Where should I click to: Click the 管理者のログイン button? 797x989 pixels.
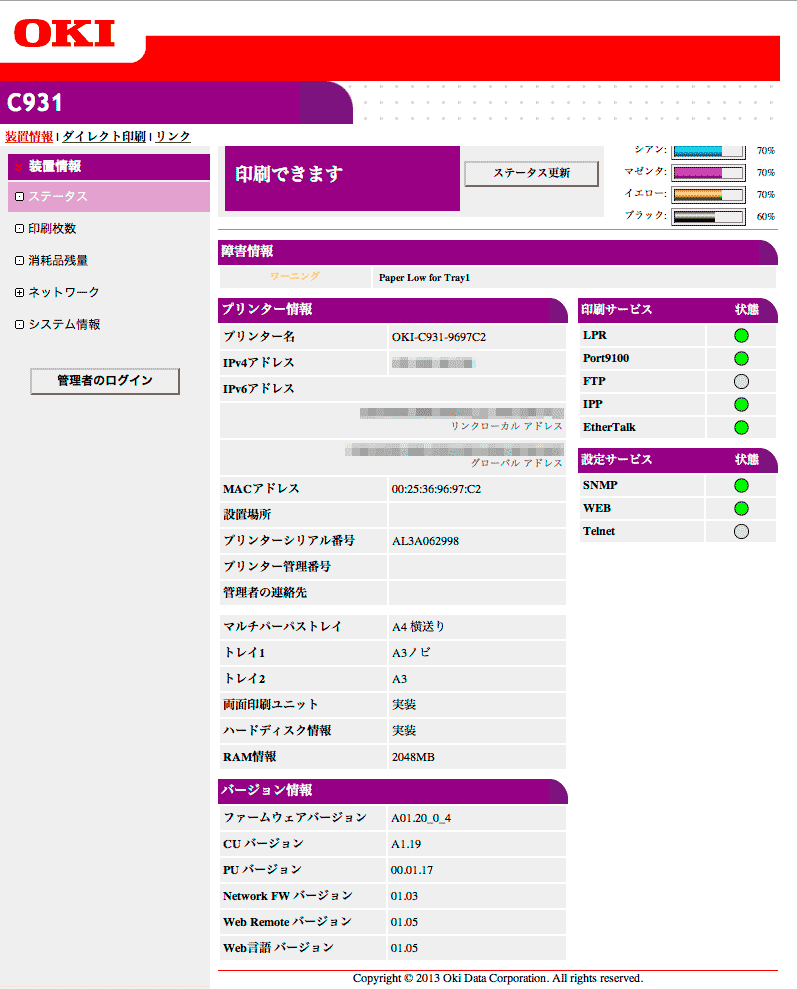click(105, 381)
